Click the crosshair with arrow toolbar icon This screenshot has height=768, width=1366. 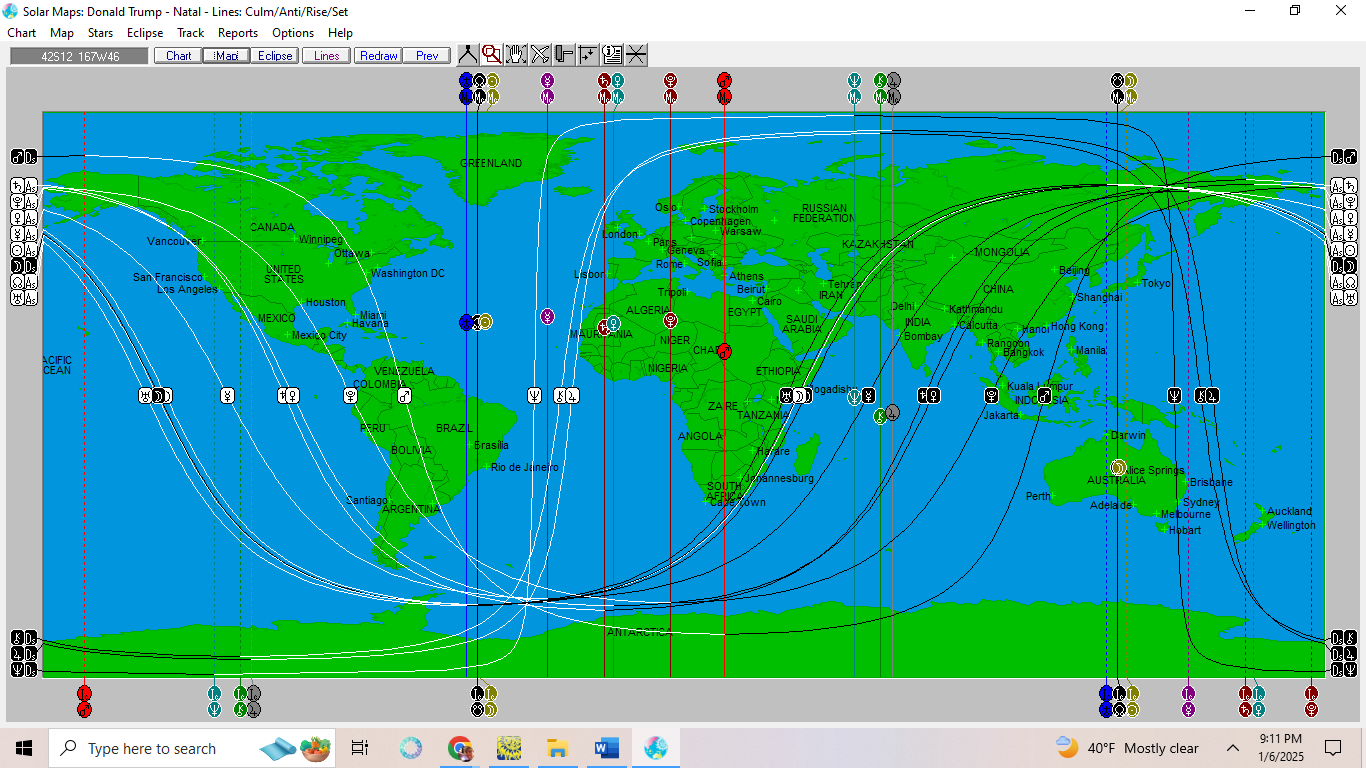point(588,55)
